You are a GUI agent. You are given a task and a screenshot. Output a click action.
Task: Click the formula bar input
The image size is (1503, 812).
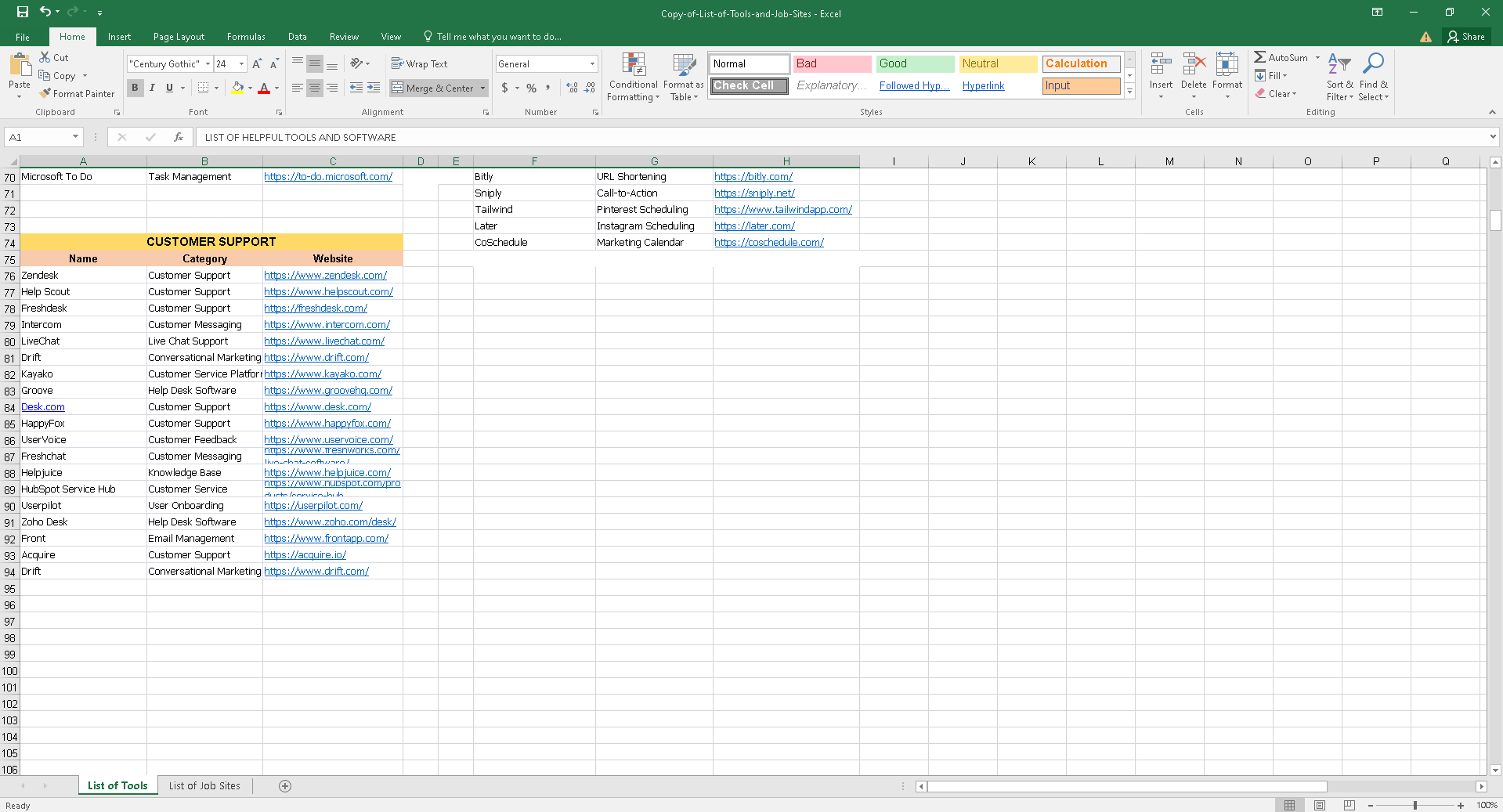pos(841,137)
